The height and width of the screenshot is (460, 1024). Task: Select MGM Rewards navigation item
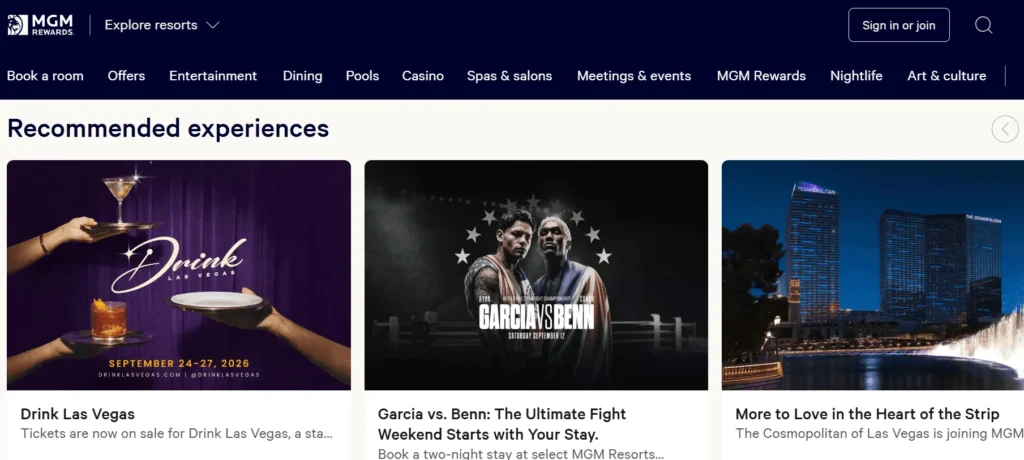click(x=761, y=76)
